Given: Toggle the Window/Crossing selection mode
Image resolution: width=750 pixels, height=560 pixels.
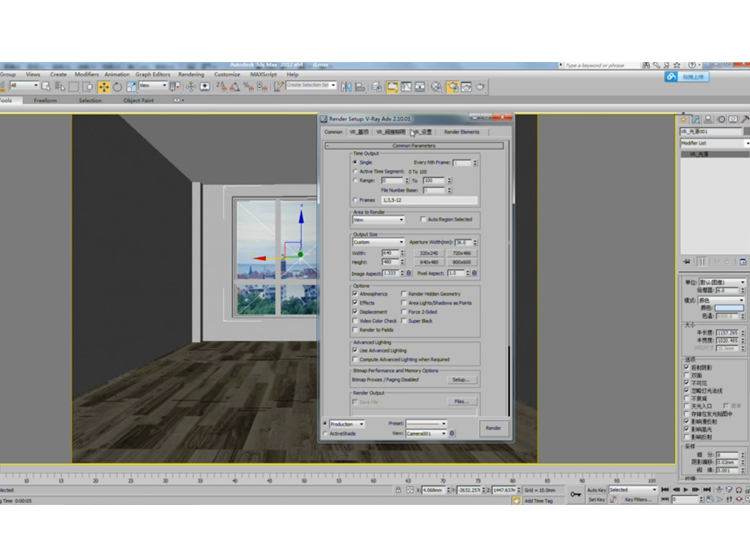Looking at the screenshot, I should pyautogui.click(x=88, y=87).
